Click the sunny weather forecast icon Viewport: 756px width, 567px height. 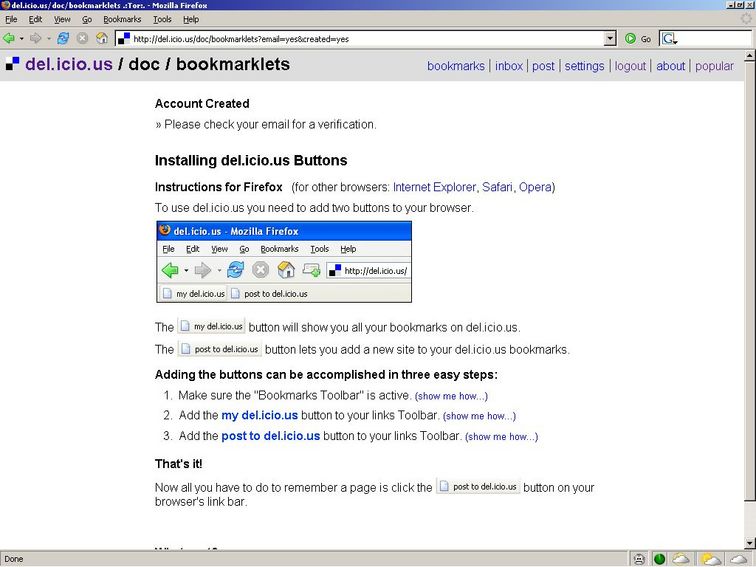pos(710,558)
